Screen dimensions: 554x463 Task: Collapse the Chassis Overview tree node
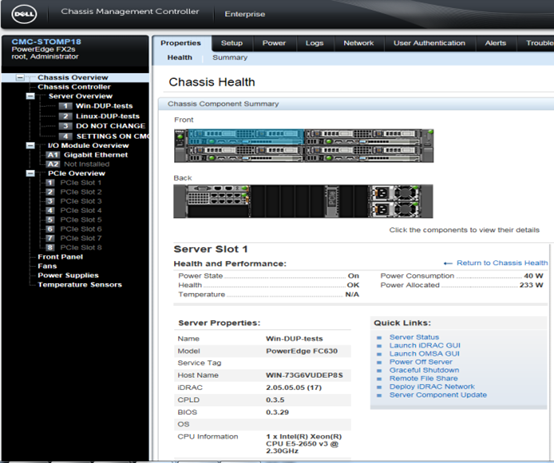(x=20, y=77)
